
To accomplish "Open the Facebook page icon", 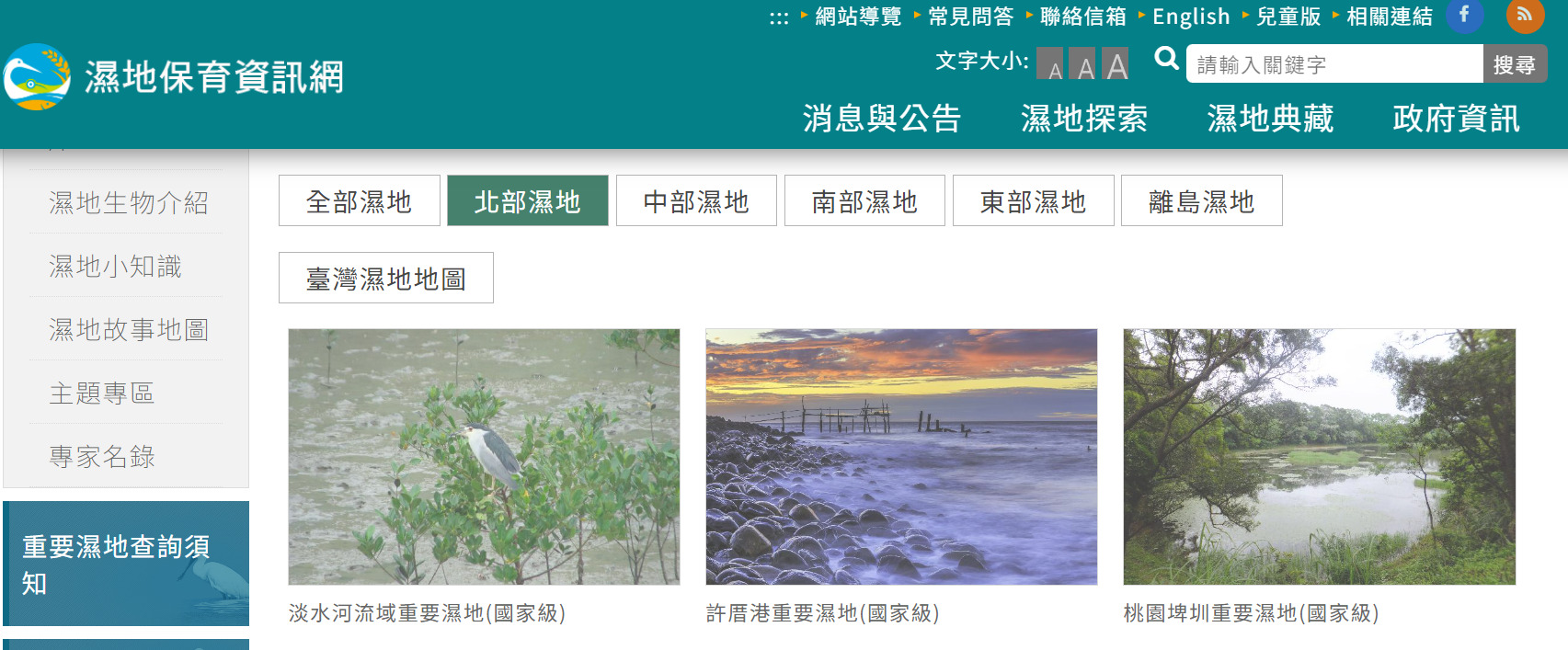I will (1464, 15).
